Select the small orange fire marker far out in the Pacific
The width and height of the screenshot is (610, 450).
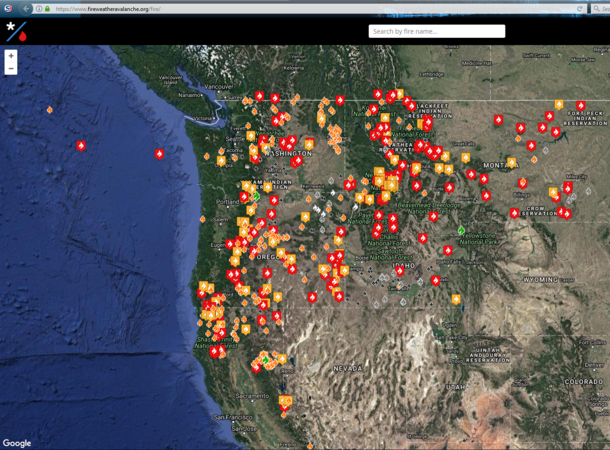click(49, 110)
